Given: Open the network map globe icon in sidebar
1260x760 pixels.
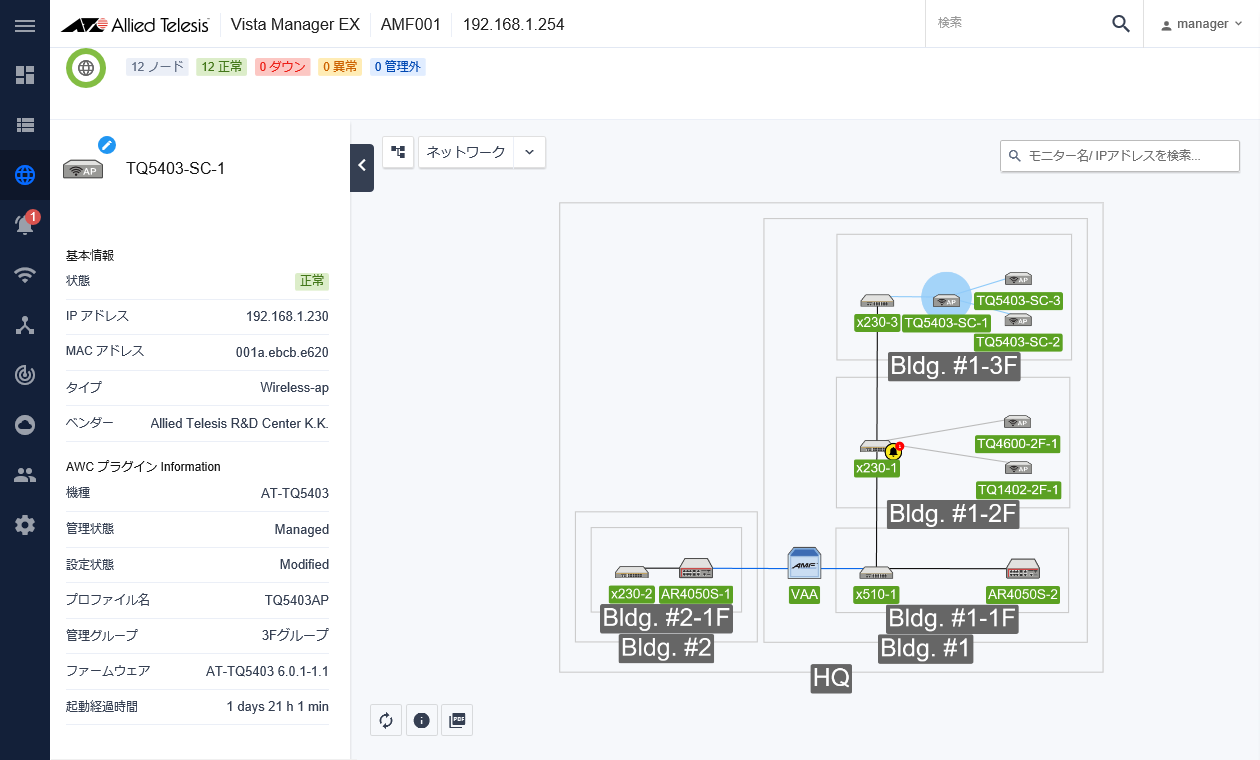Looking at the screenshot, I should pos(25,176).
